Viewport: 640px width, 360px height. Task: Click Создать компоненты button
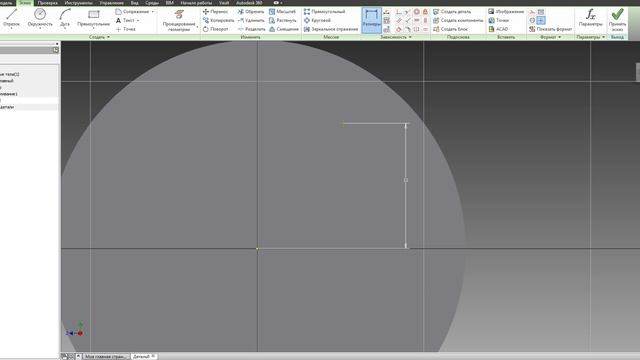(x=458, y=20)
